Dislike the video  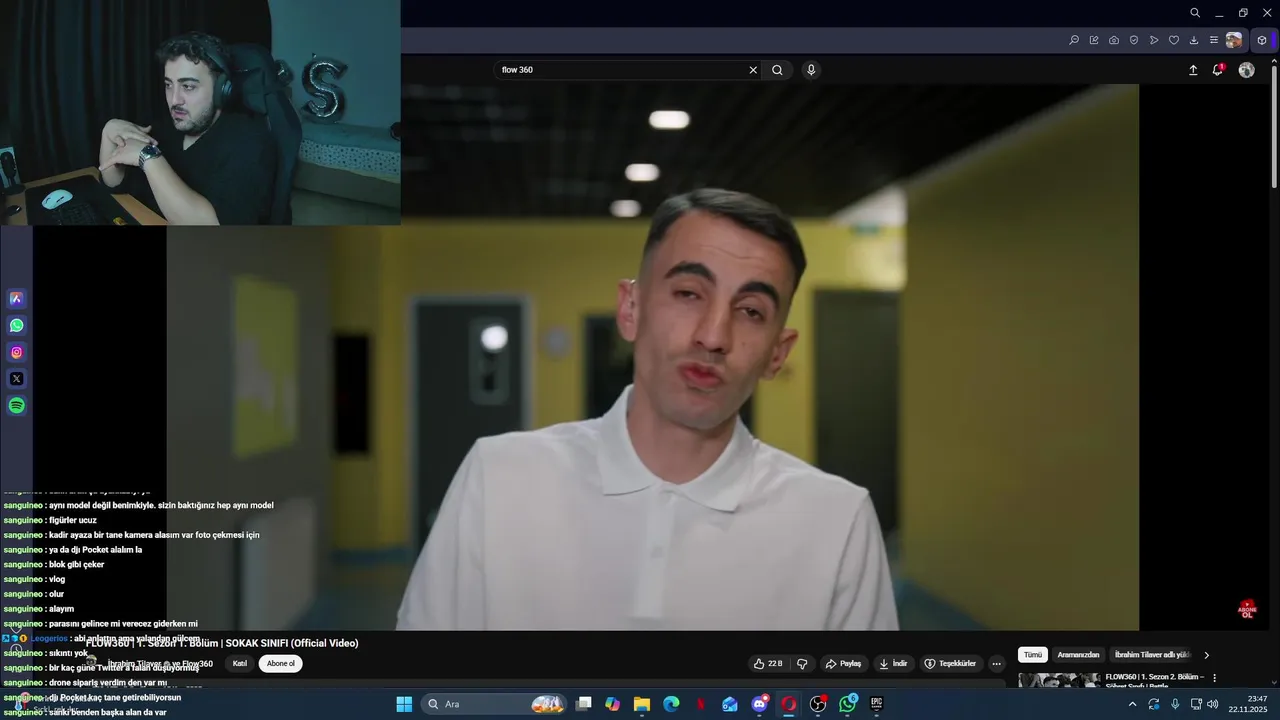[x=801, y=664]
